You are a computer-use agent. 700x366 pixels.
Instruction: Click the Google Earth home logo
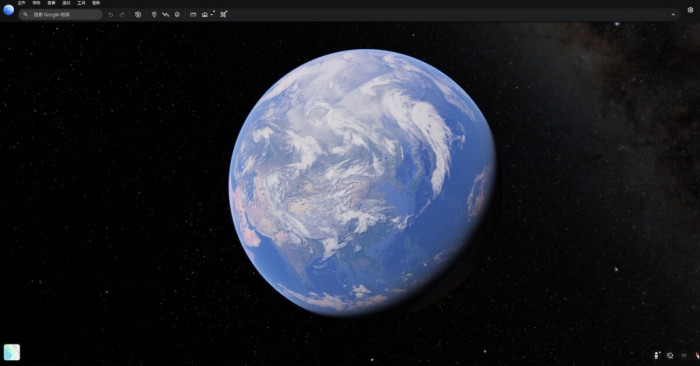click(x=8, y=10)
